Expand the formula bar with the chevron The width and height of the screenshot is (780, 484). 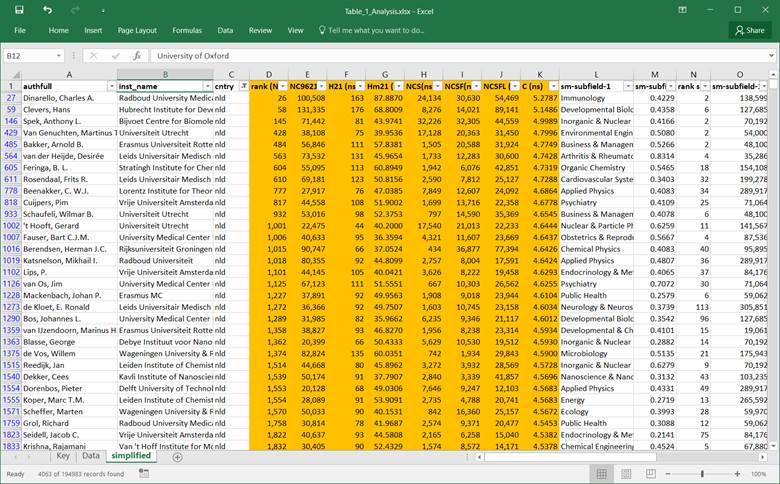click(772, 56)
